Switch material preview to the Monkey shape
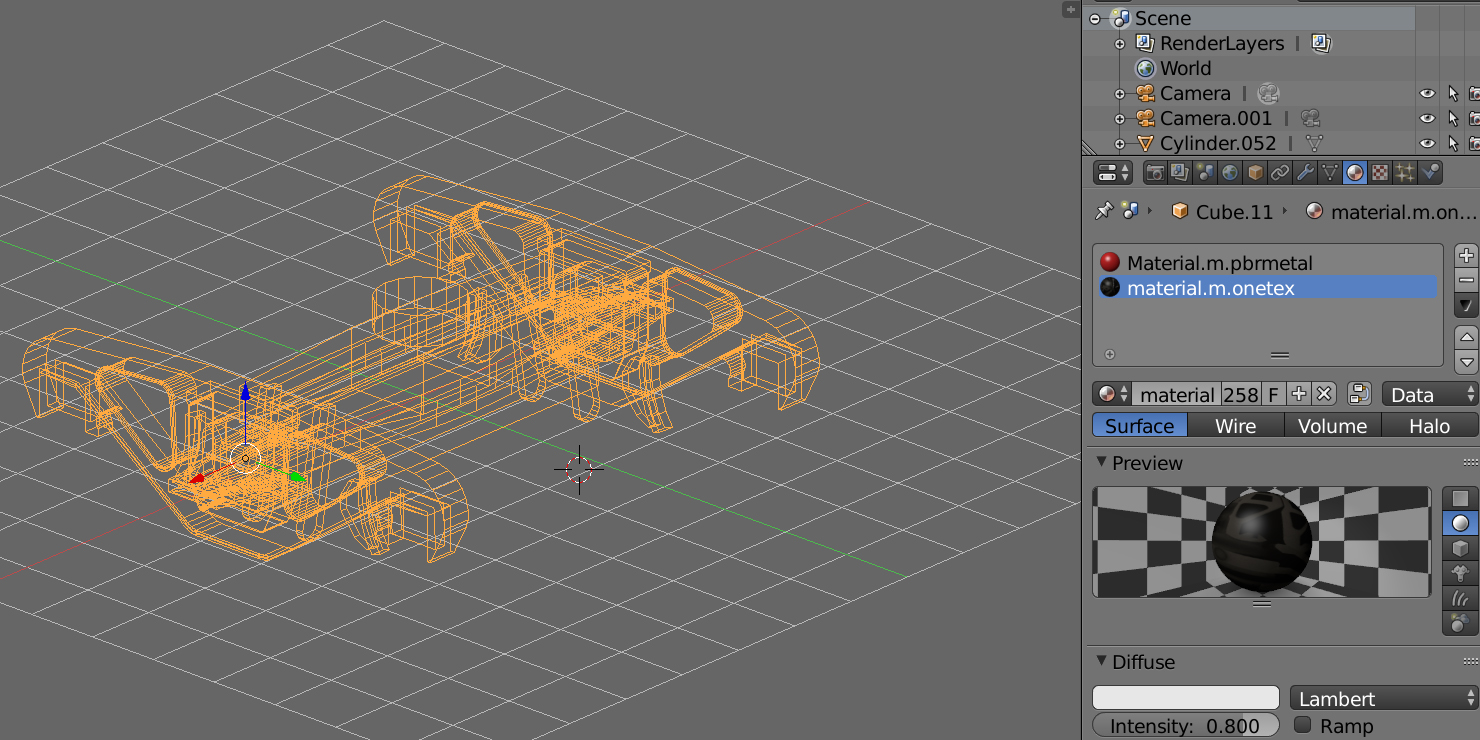1480x740 pixels. (1459, 572)
